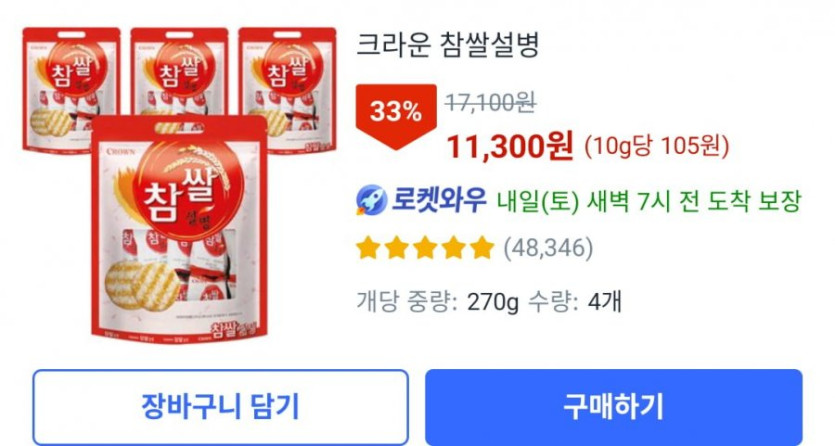
Task: Click the (10g당 105원) unit price text
Action: coord(657,146)
